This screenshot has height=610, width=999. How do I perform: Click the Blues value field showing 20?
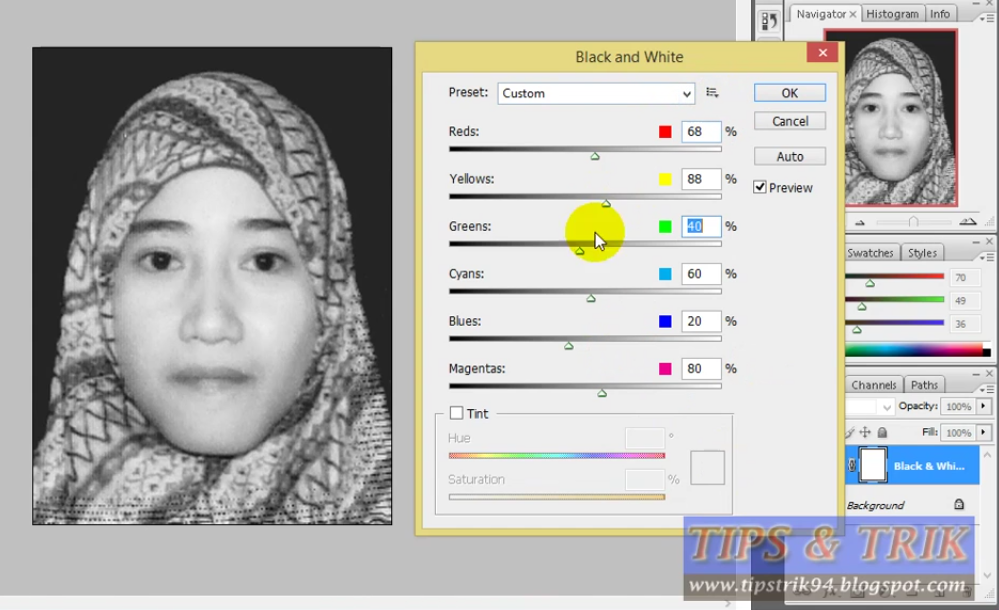pyautogui.click(x=701, y=321)
